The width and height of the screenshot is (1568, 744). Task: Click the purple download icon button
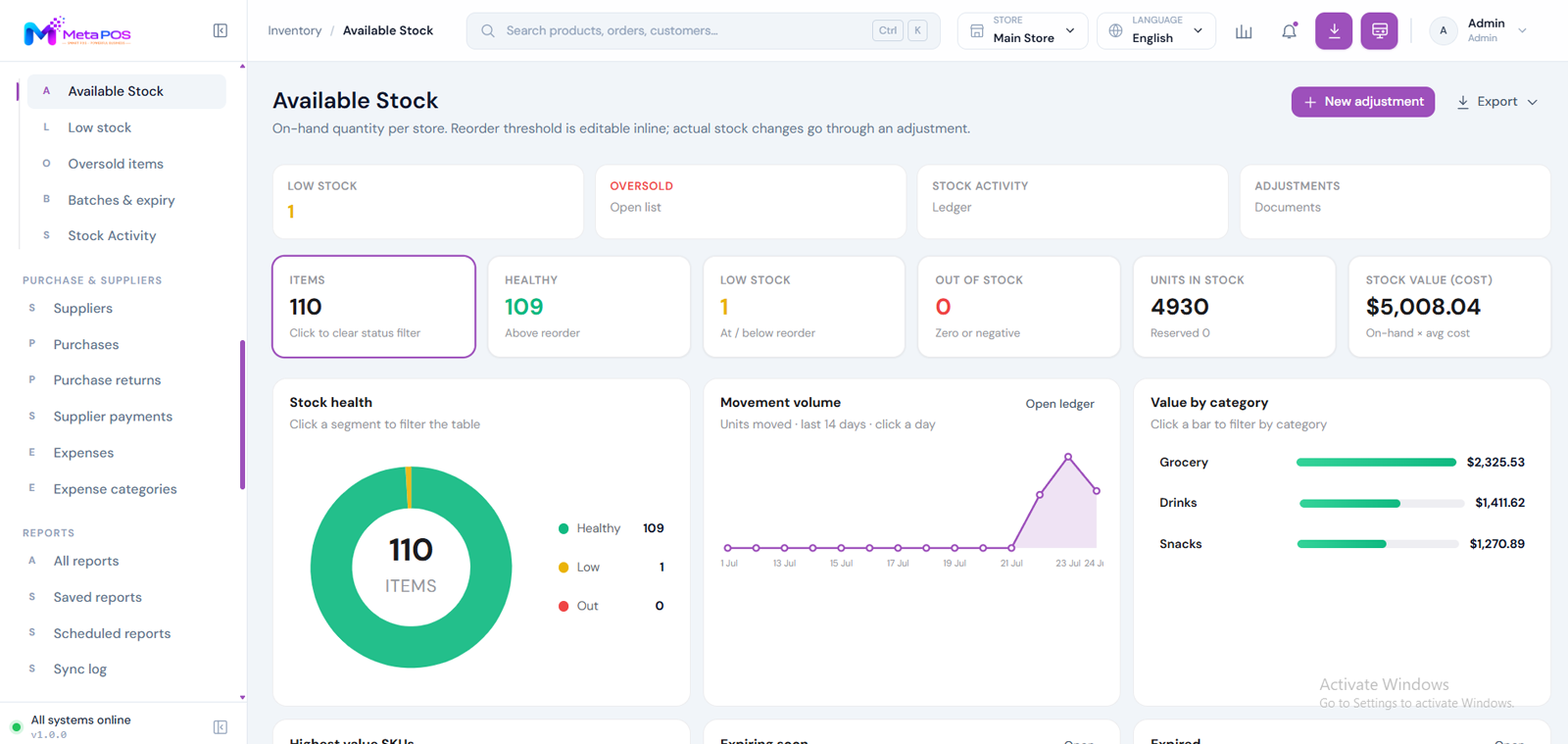[1334, 31]
